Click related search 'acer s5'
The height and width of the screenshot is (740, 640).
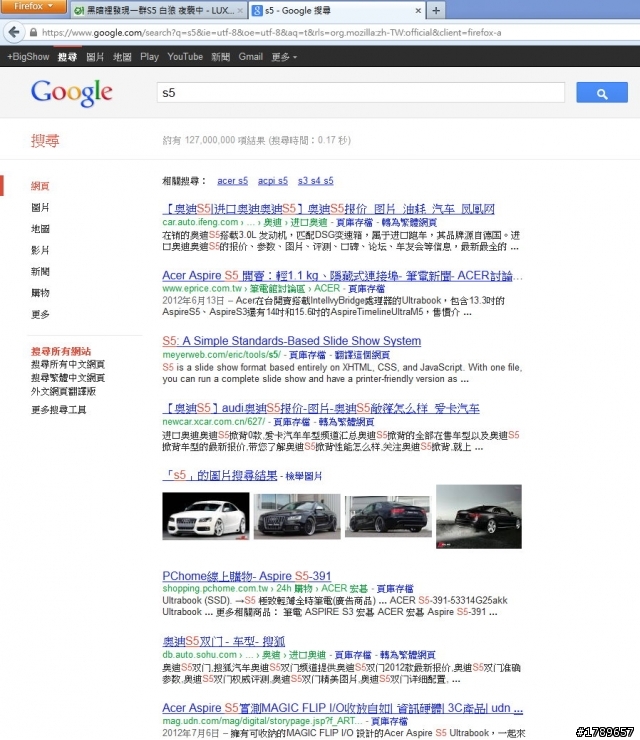(x=232, y=181)
